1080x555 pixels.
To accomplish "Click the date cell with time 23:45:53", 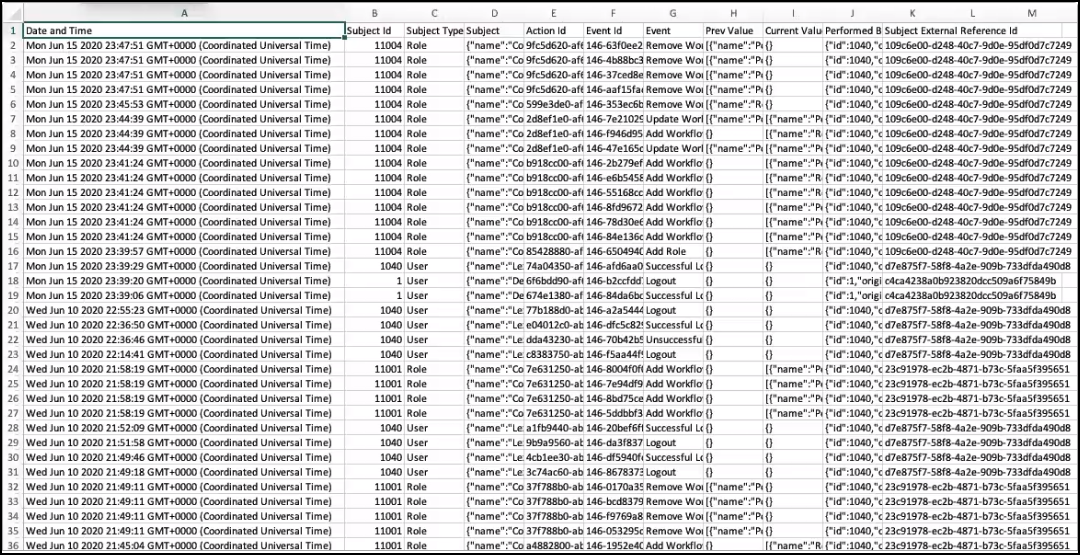I will (x=183, y=104).
